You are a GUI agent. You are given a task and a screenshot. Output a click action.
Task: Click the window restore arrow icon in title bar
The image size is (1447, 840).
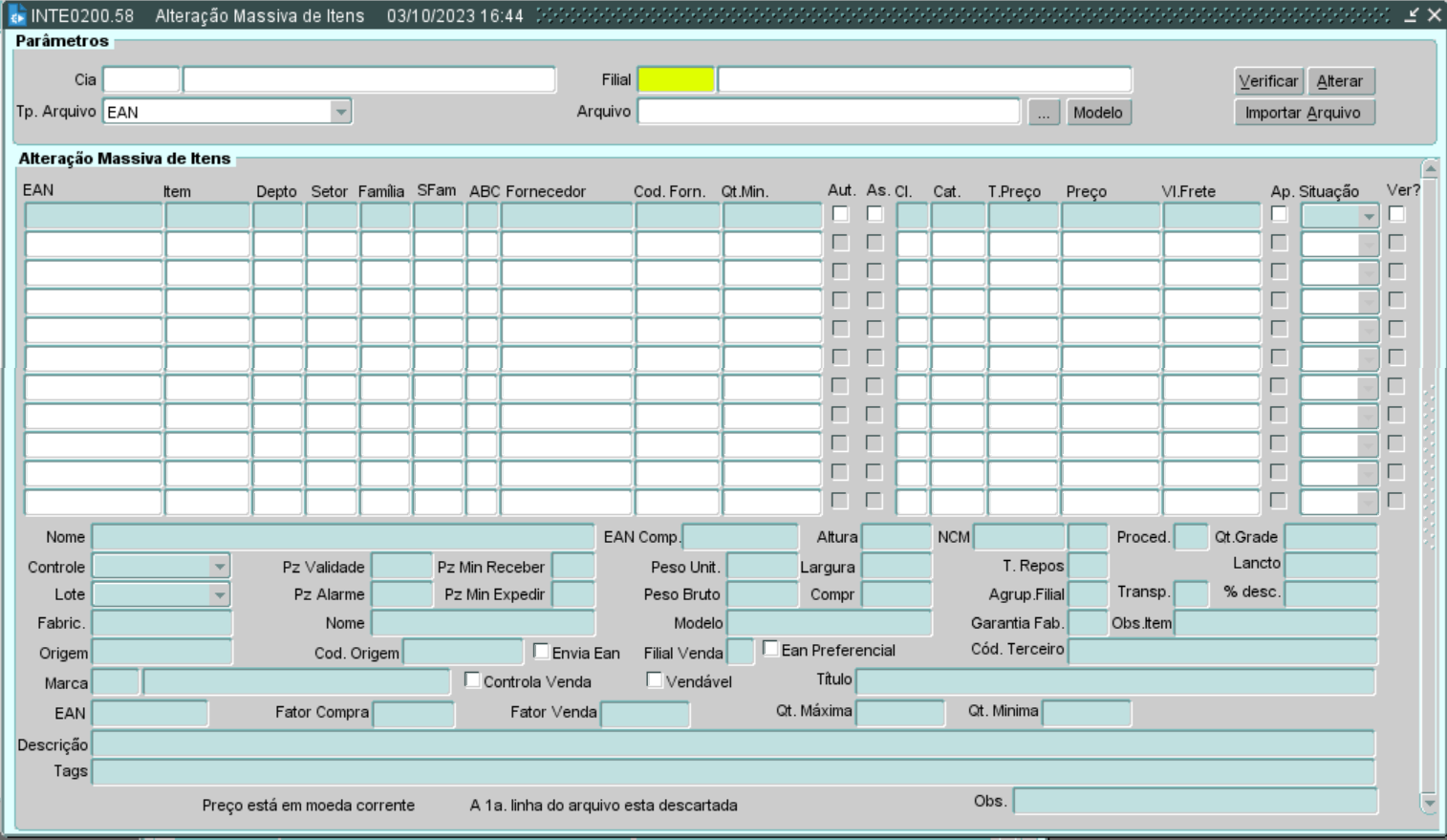click(1412, 15)
